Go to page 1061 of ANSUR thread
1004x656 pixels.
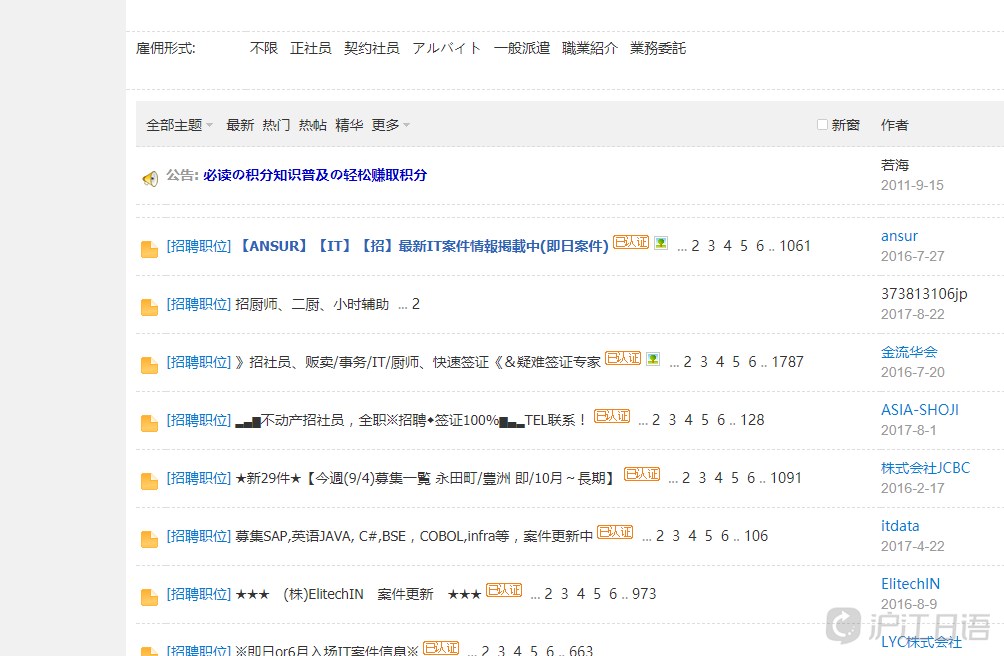point(795,246)
